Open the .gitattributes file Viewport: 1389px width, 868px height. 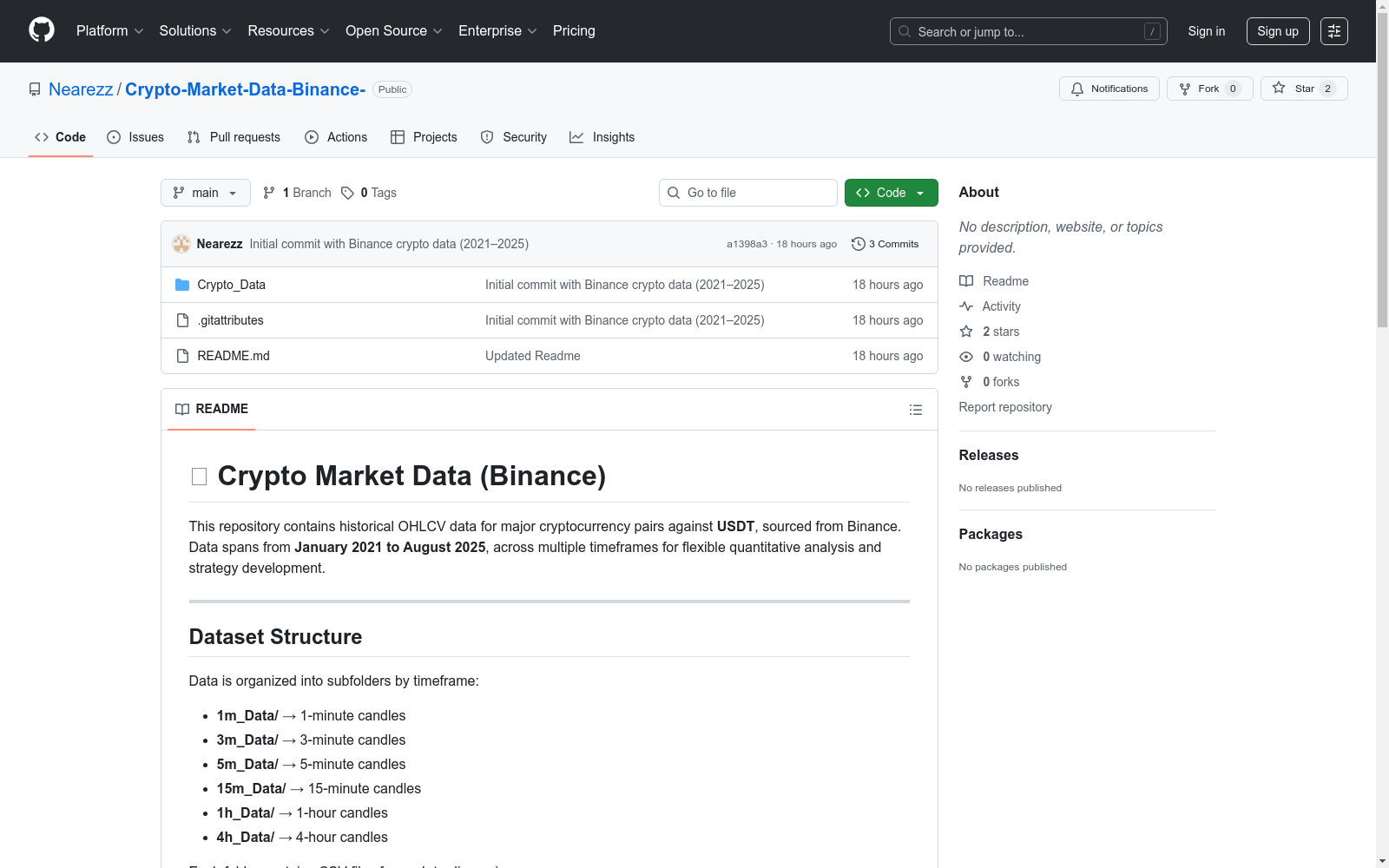pyautogui.click(x=231, y=320)
